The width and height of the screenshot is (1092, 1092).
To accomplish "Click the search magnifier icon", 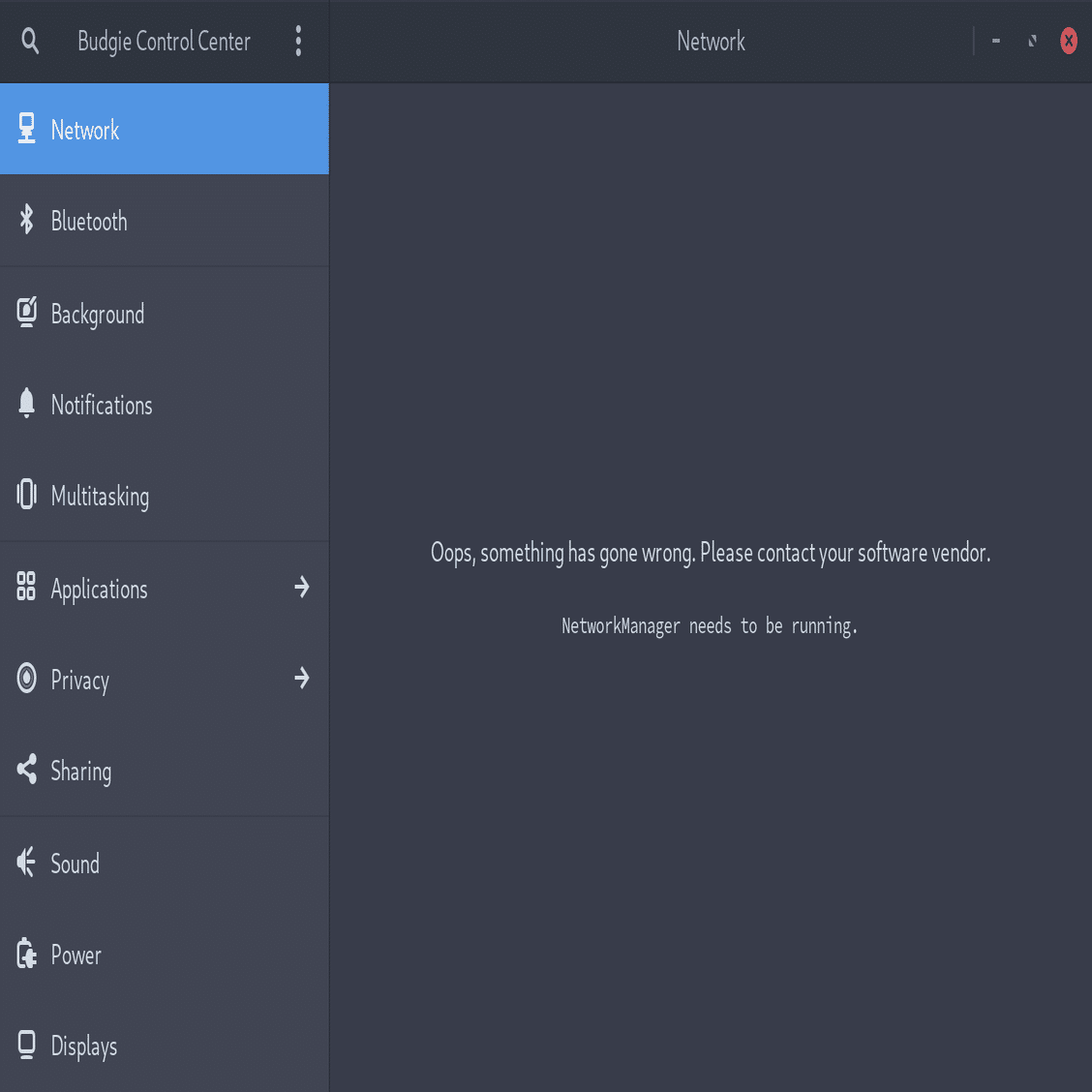I will [30, 41].
